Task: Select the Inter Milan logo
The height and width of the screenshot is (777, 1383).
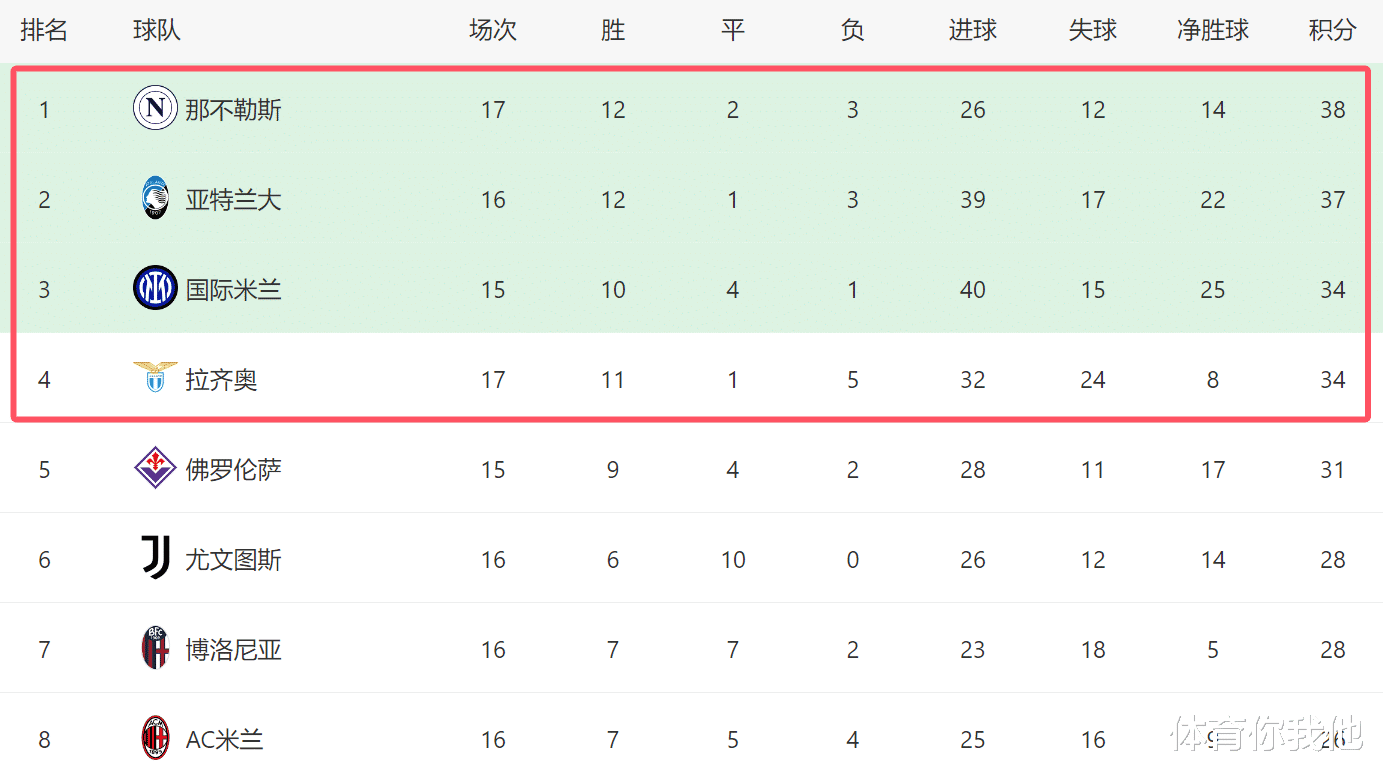Action: pyautogui.click(x=155, y=288)
